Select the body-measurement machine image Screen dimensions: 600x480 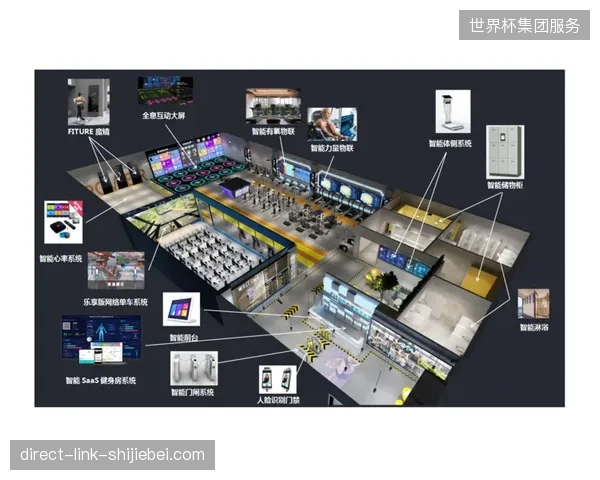(453, 111)
